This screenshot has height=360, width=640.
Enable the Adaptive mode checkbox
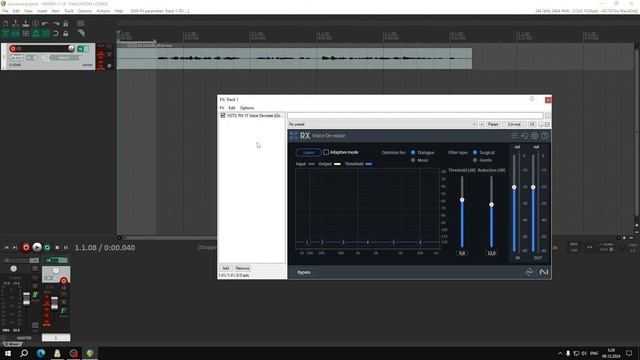(326, 152)
